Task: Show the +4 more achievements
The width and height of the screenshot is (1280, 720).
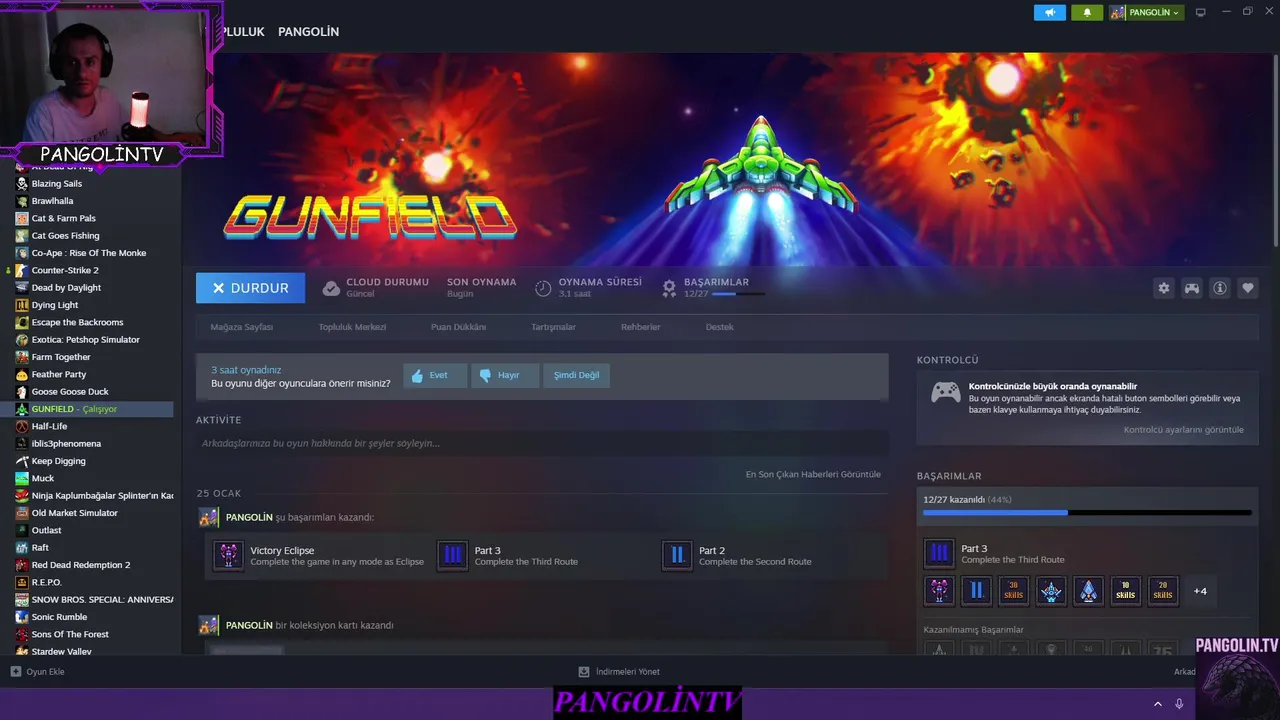Action: click(x=1200, y=591)
